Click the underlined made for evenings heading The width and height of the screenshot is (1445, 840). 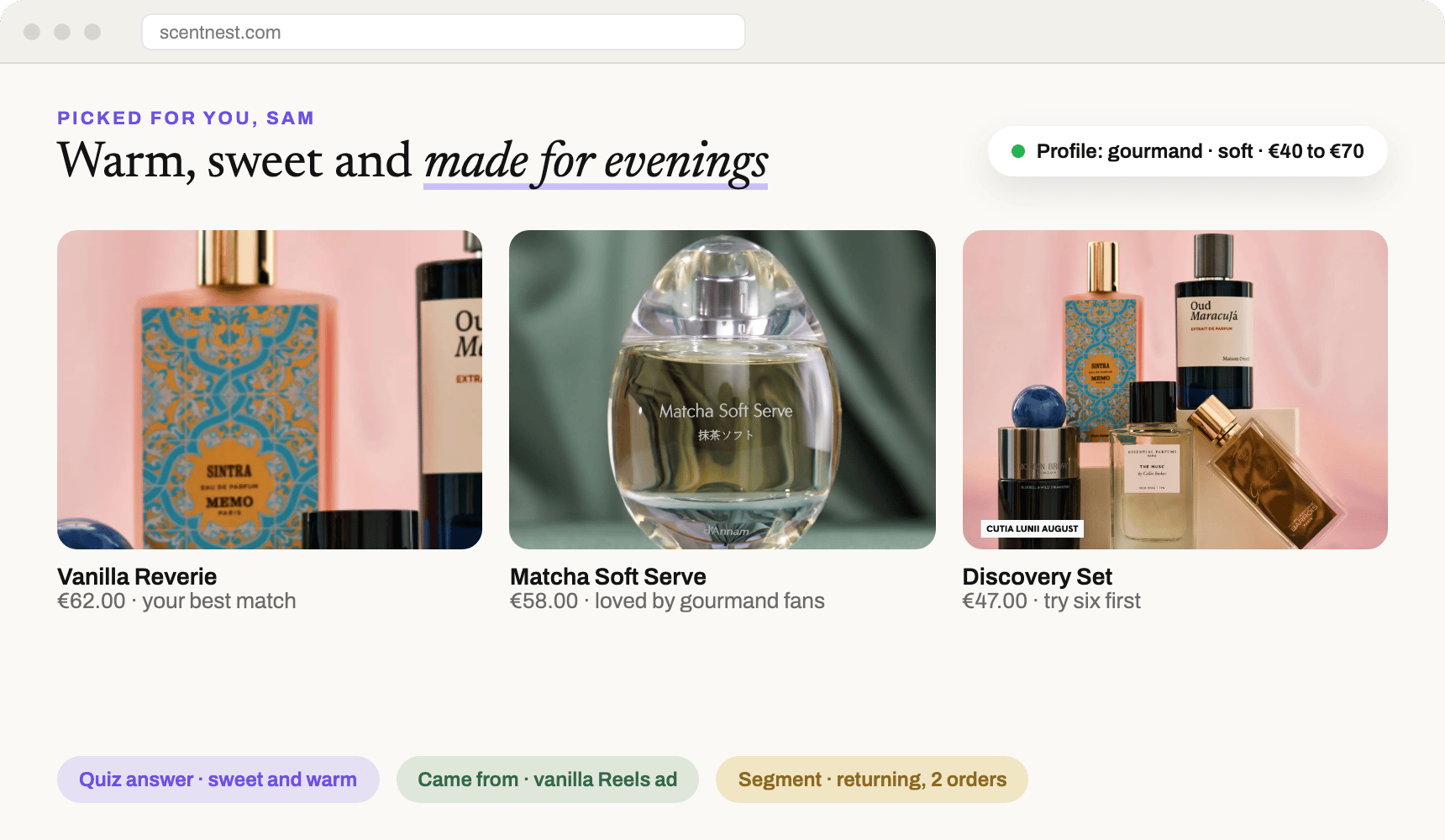[x=596, y=161]
